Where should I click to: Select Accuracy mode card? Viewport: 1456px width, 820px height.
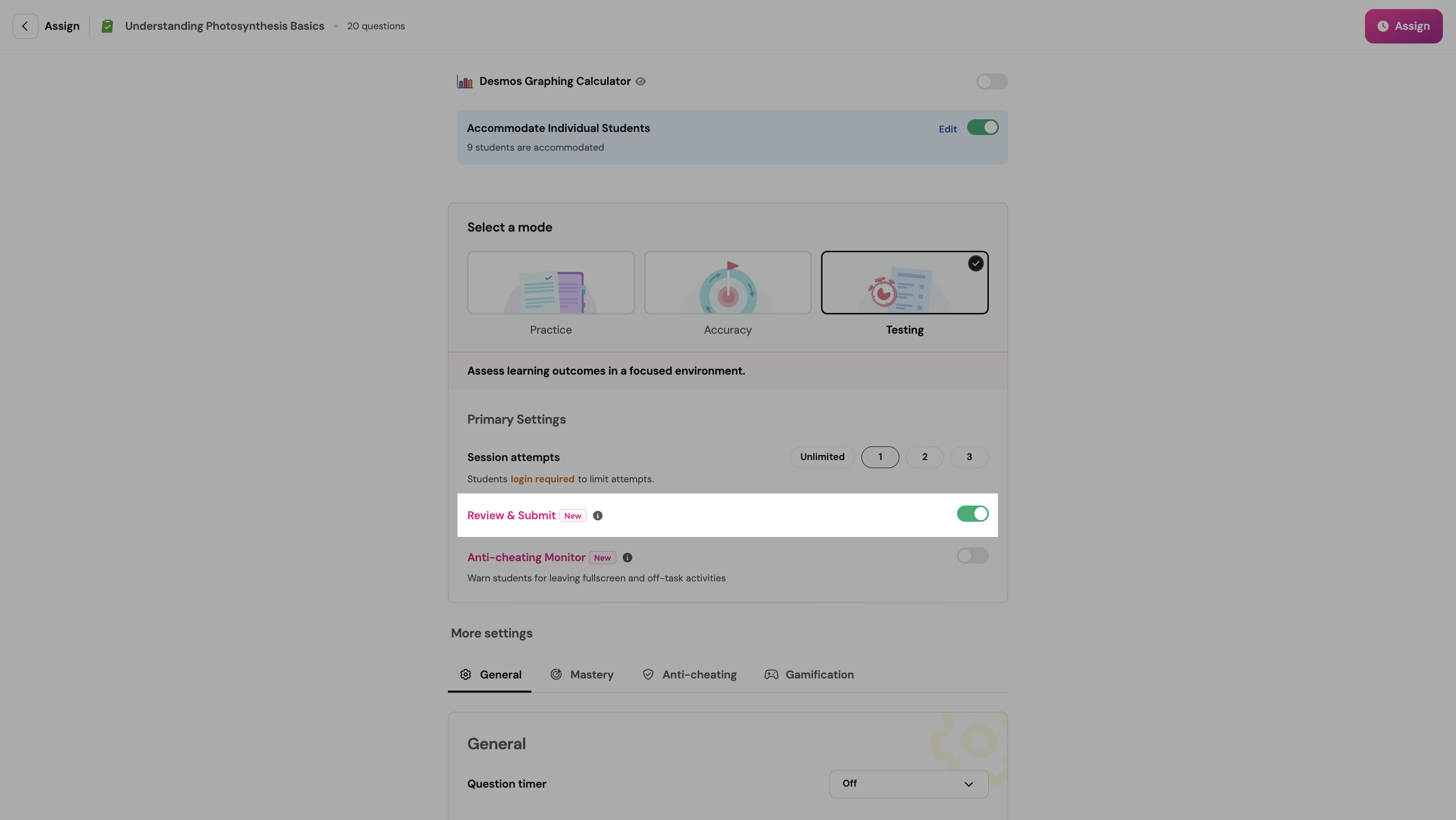727,283
